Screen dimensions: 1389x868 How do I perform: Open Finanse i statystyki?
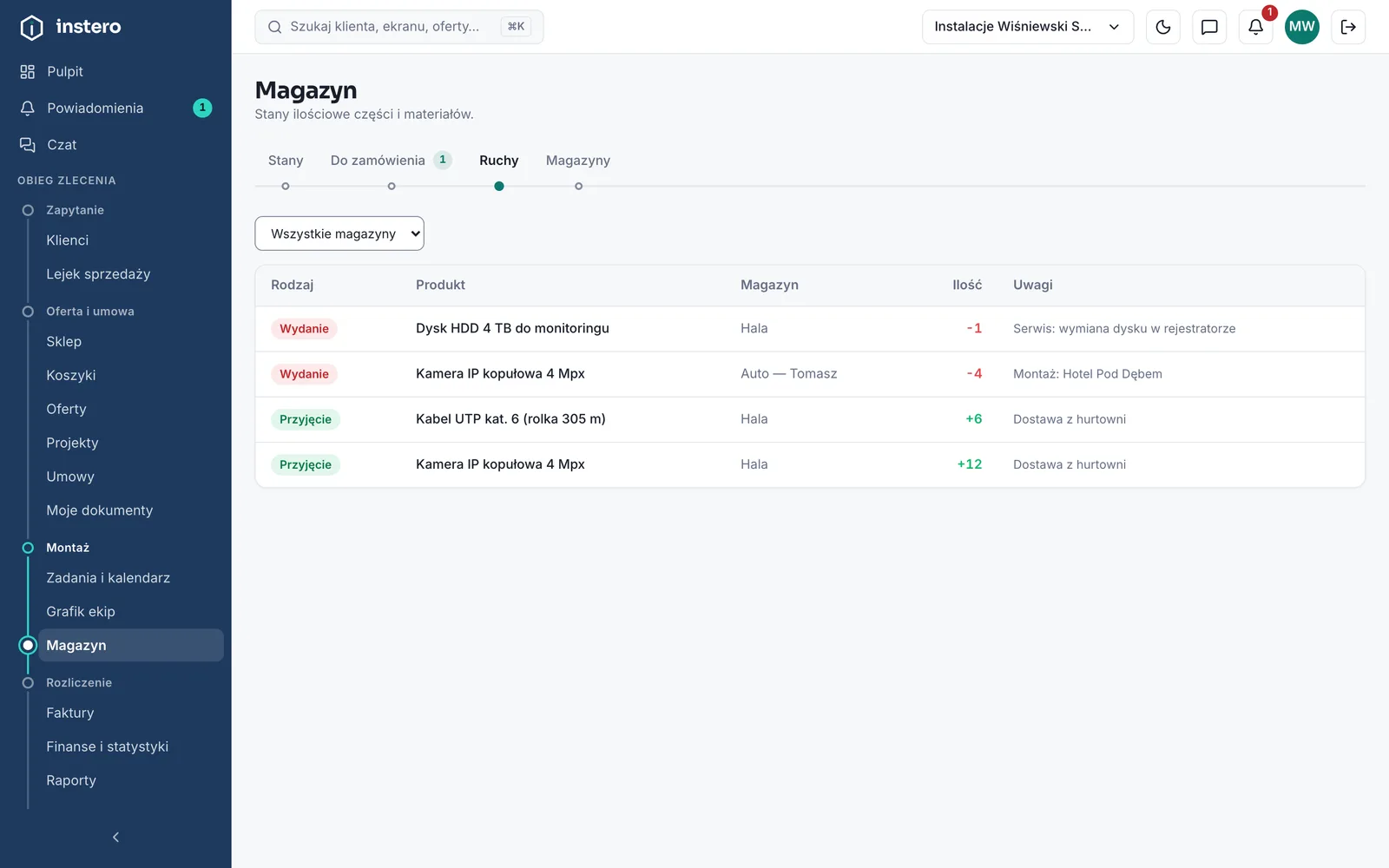click(108, 747)
